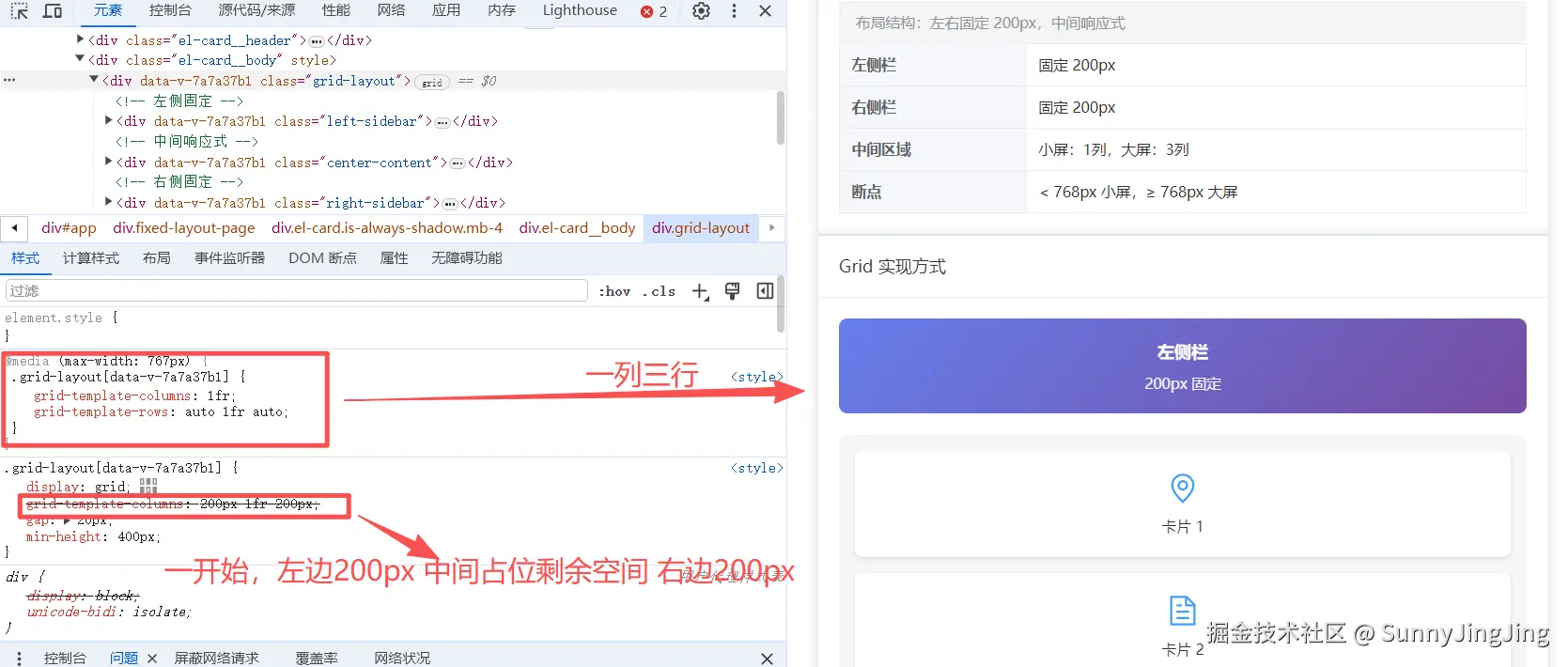The height and width of the screenshot is (667, 1568).
Task: Click the location pin icon in 卡片 1
Action: pos(1182,489)
